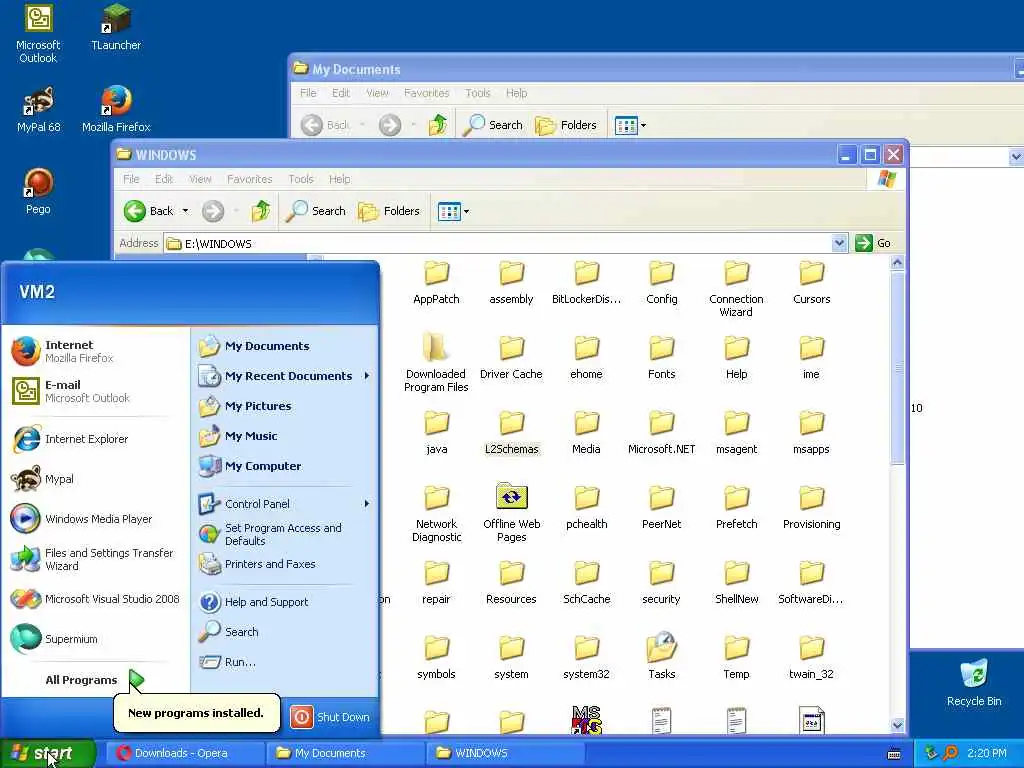Select the Prefetch folder
This screenshot has height=768, width=1024.
coord(737,507)
